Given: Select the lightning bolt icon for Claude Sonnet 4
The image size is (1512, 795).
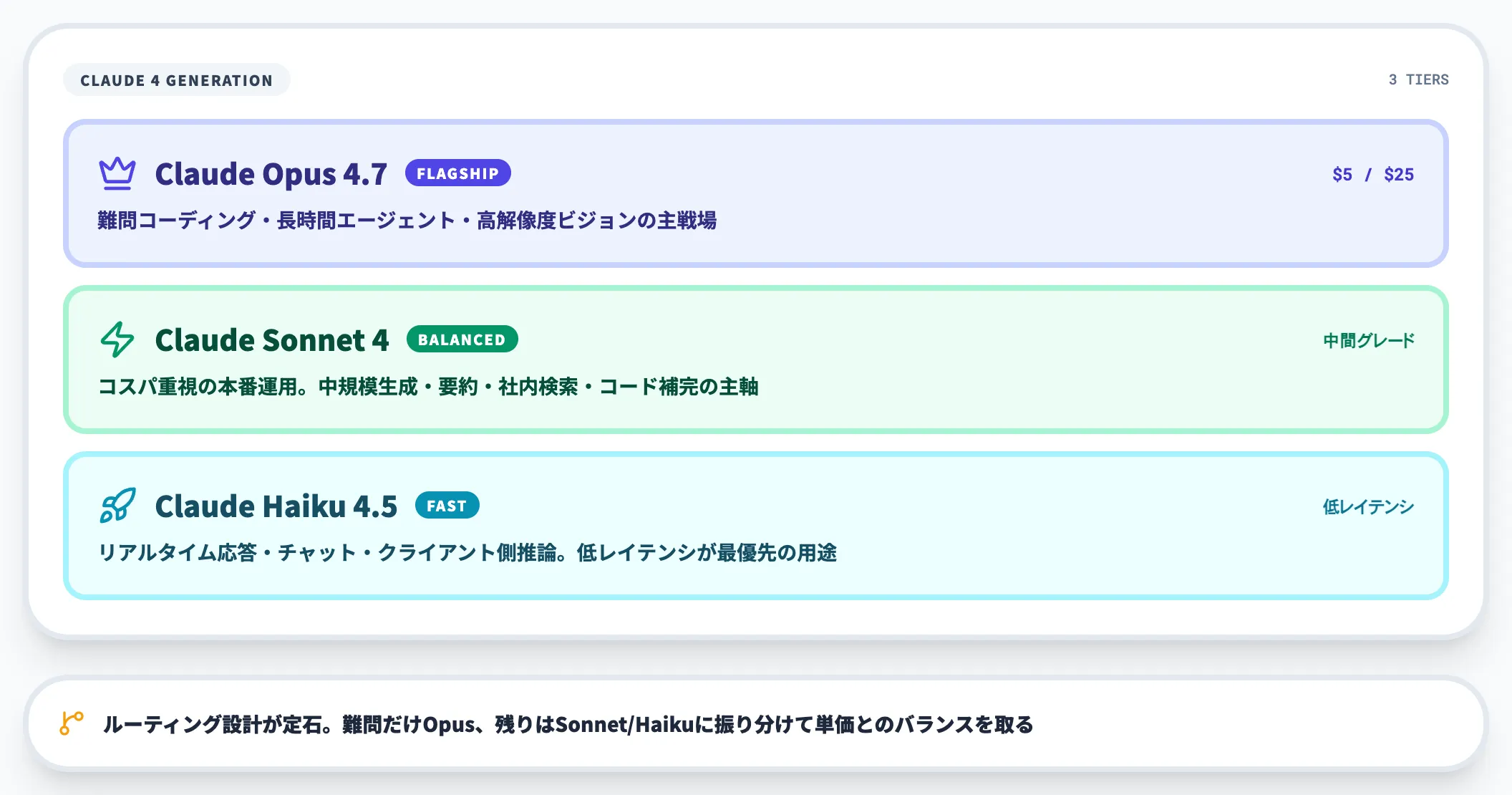Looking at the screenshot, I should [x=117, y=339].
